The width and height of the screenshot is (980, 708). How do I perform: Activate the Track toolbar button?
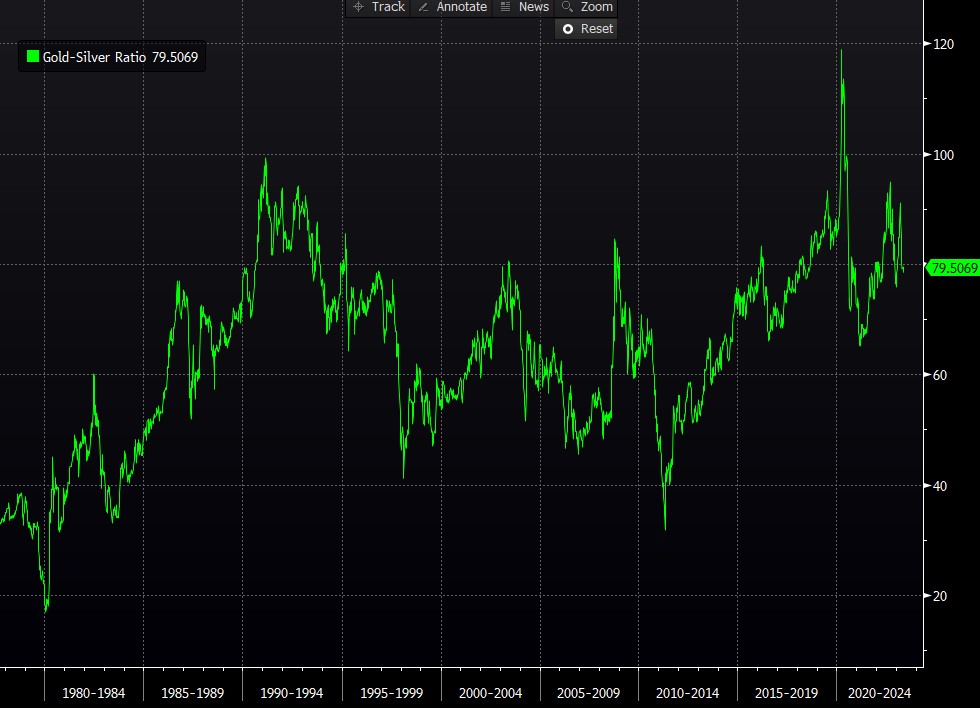(379, 7)
